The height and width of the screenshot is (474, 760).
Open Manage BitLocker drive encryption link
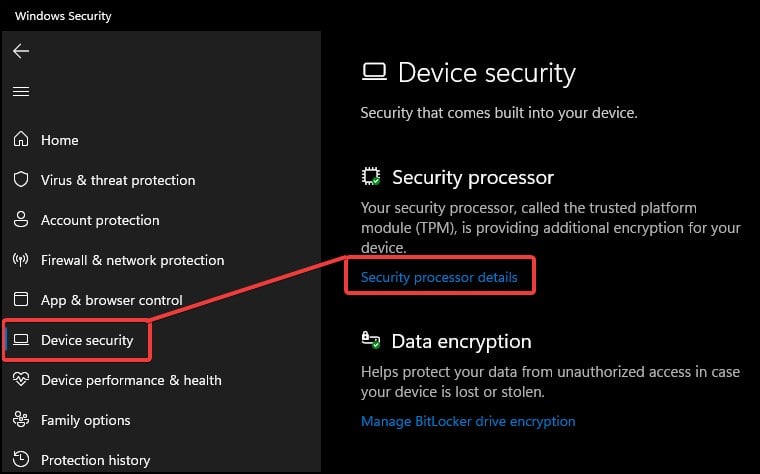[468, 421]
